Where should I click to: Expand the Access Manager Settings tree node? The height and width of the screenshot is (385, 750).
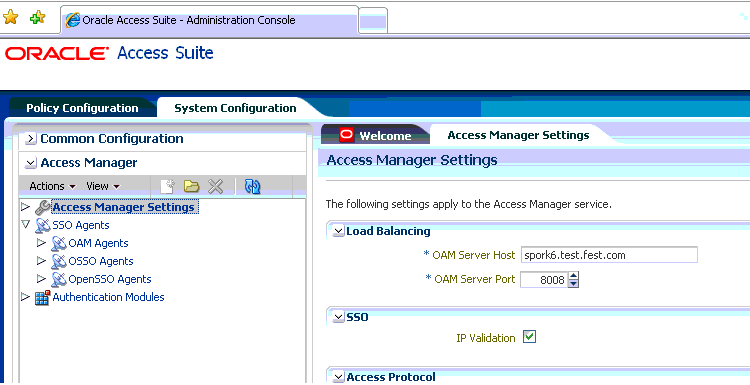click(25, 207)
